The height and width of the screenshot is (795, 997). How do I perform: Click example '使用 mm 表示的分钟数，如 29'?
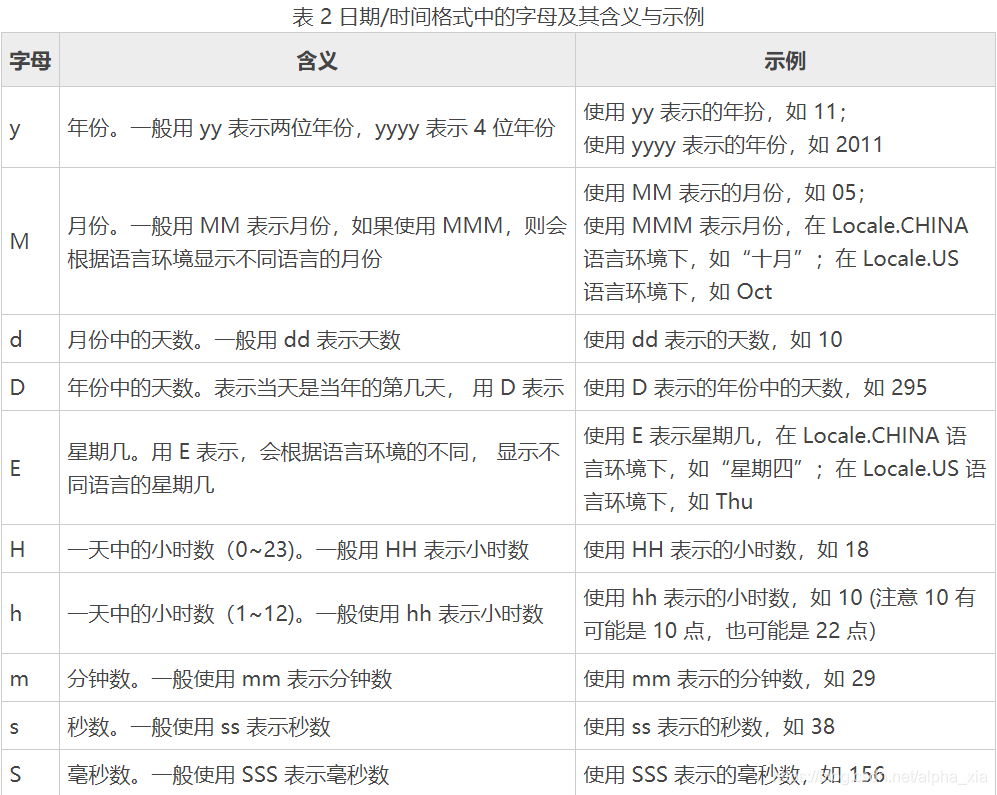[x=729, y=679]
